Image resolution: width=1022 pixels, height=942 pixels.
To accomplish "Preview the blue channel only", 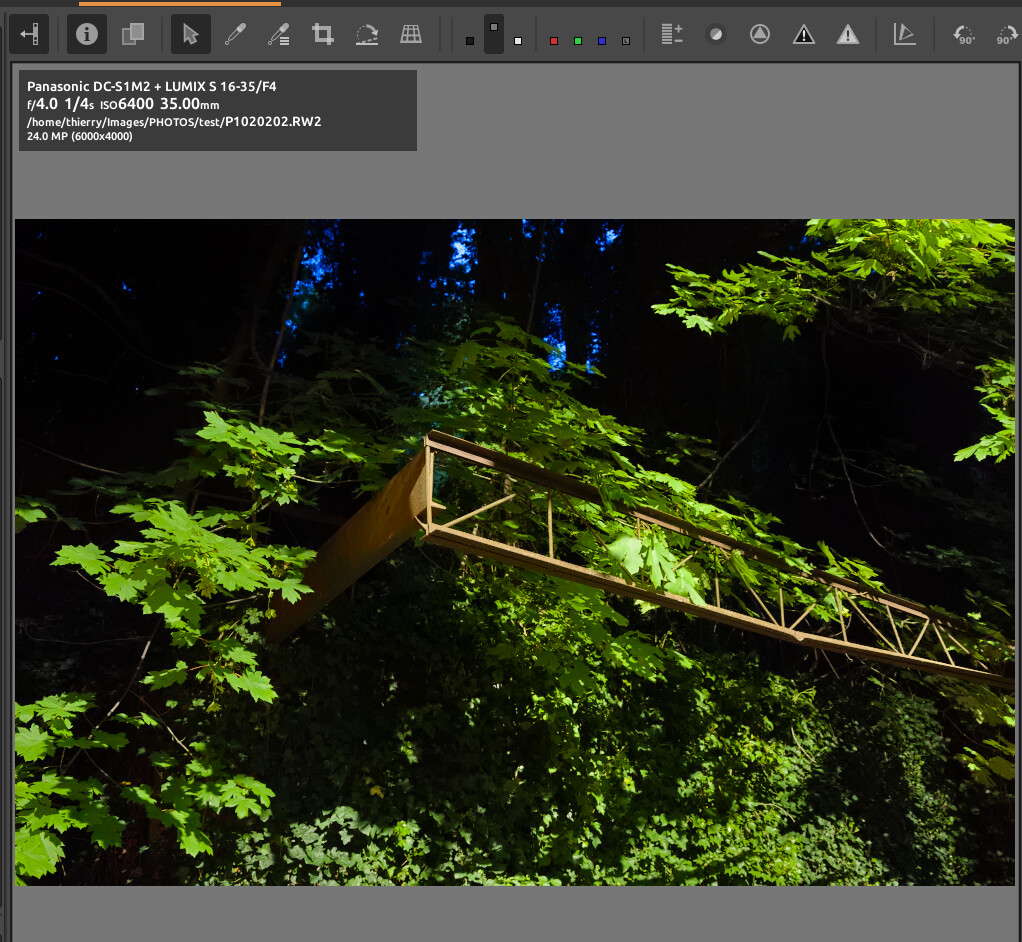I will (602, 41).
